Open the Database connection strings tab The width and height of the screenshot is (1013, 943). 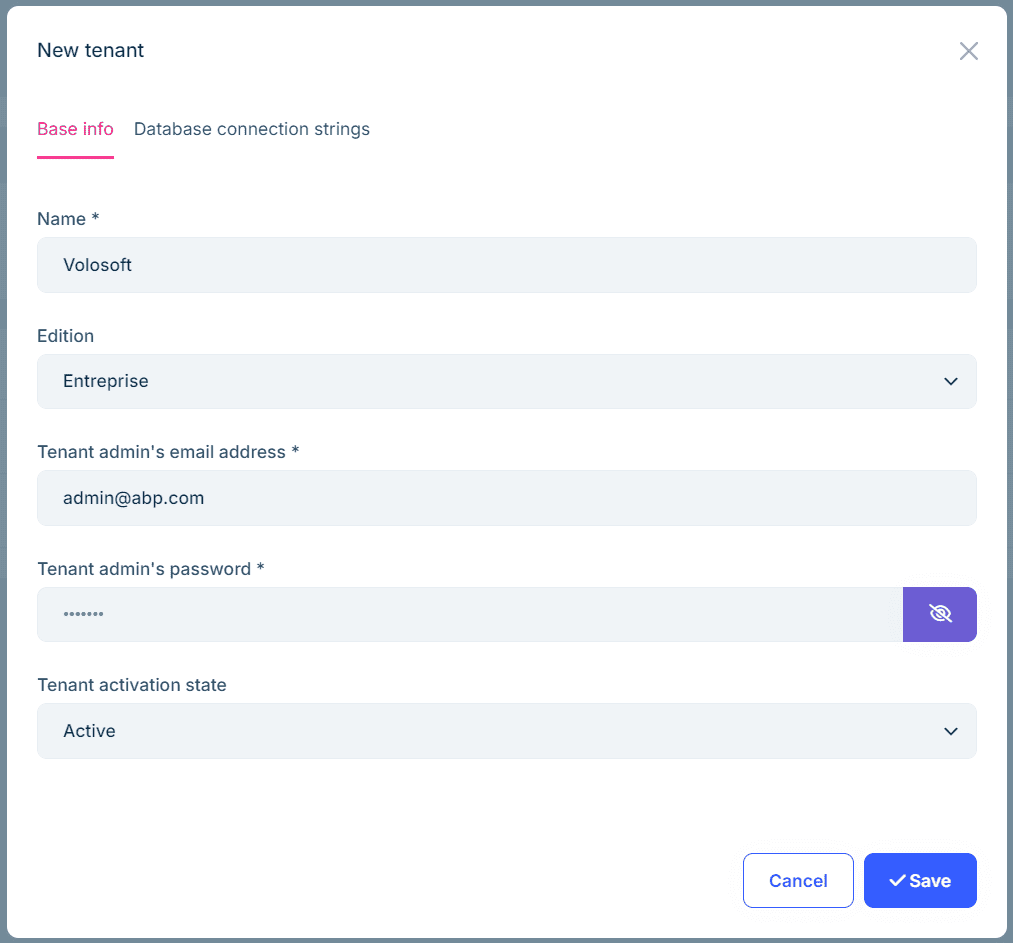coord(252,129)
